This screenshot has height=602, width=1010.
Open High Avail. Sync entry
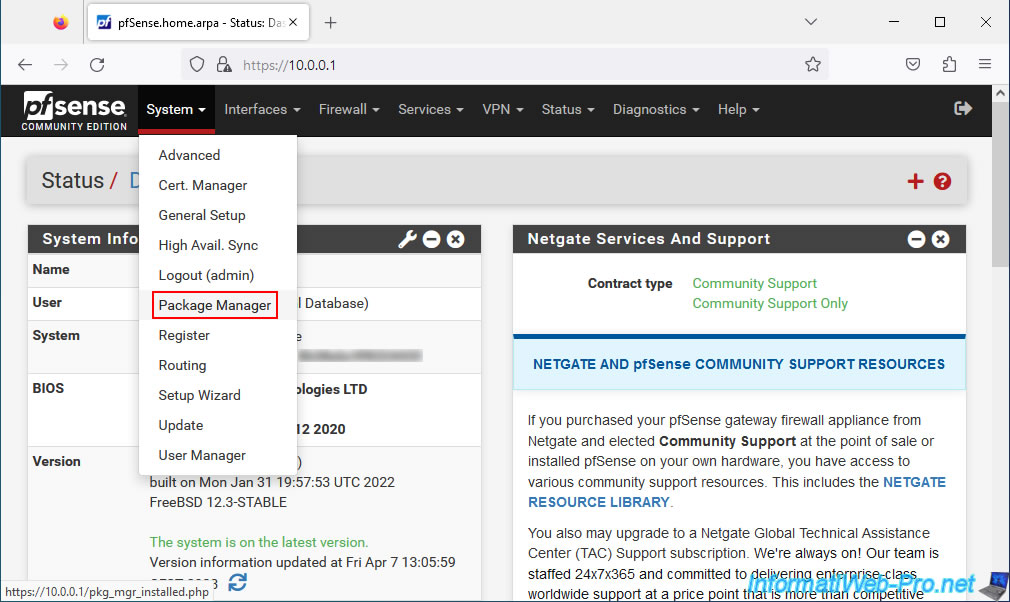pyautogui.click(x=208, y=245)
